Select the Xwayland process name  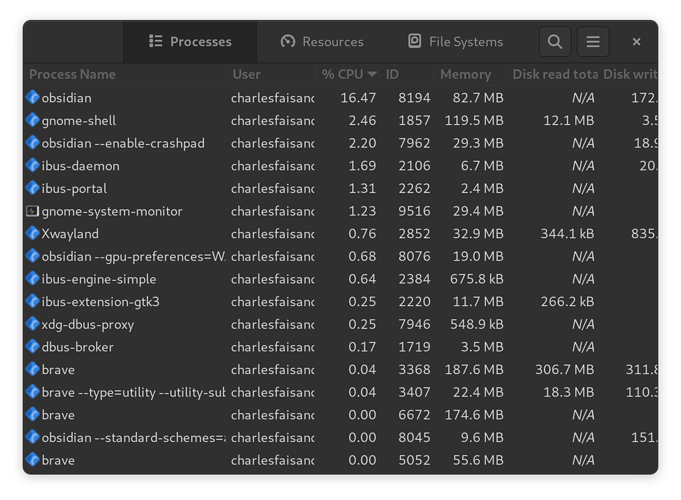[70, 234]
